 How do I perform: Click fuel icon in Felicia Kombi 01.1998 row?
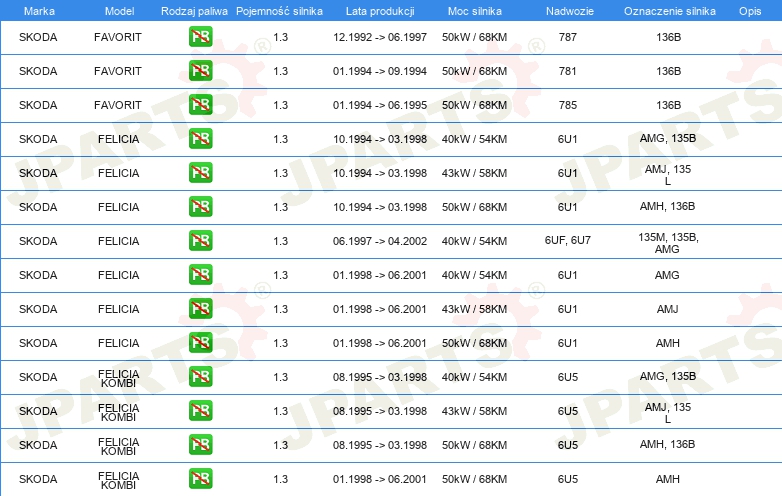[200, 479]
